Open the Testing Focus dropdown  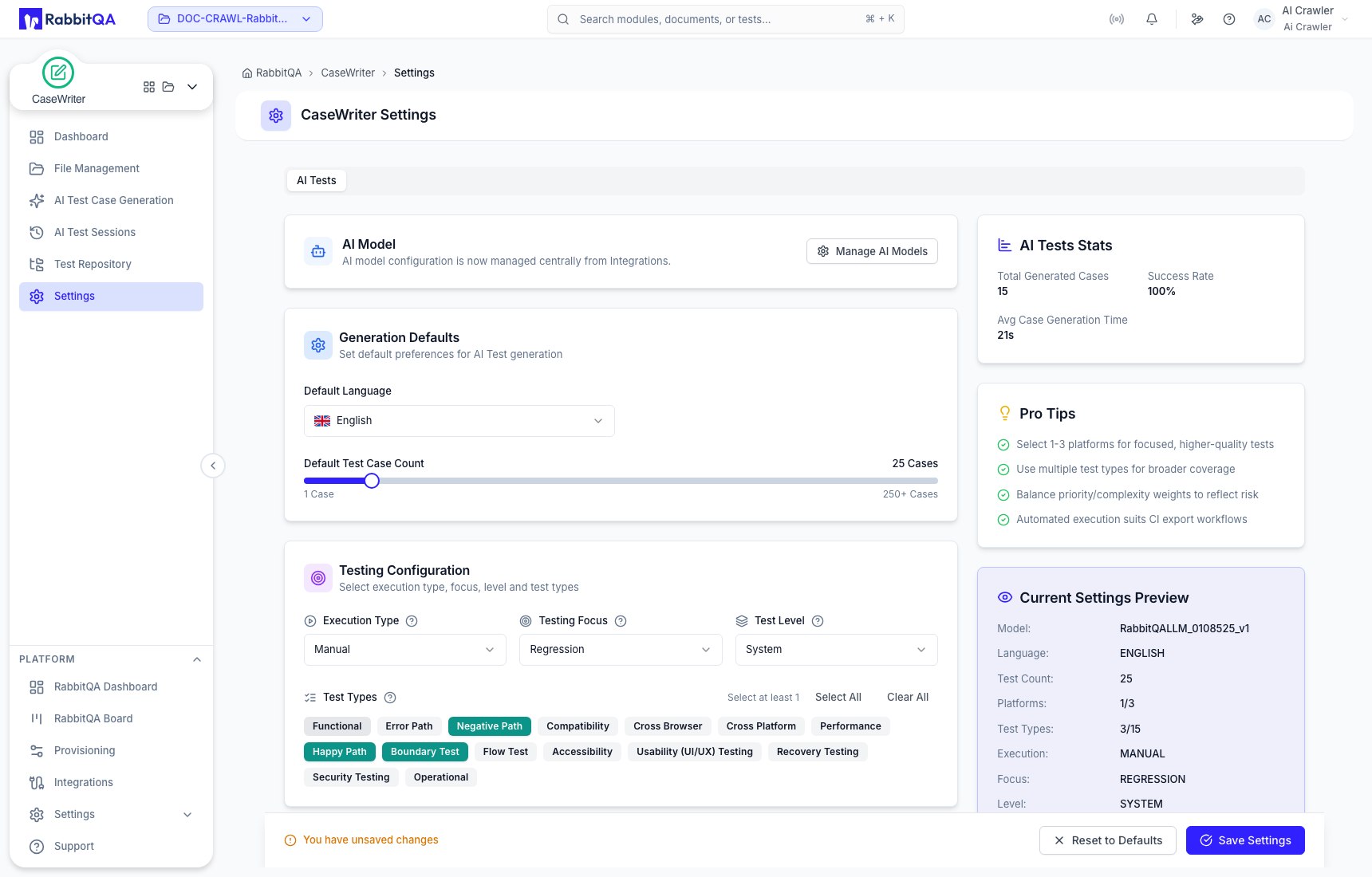click(621, 650)
